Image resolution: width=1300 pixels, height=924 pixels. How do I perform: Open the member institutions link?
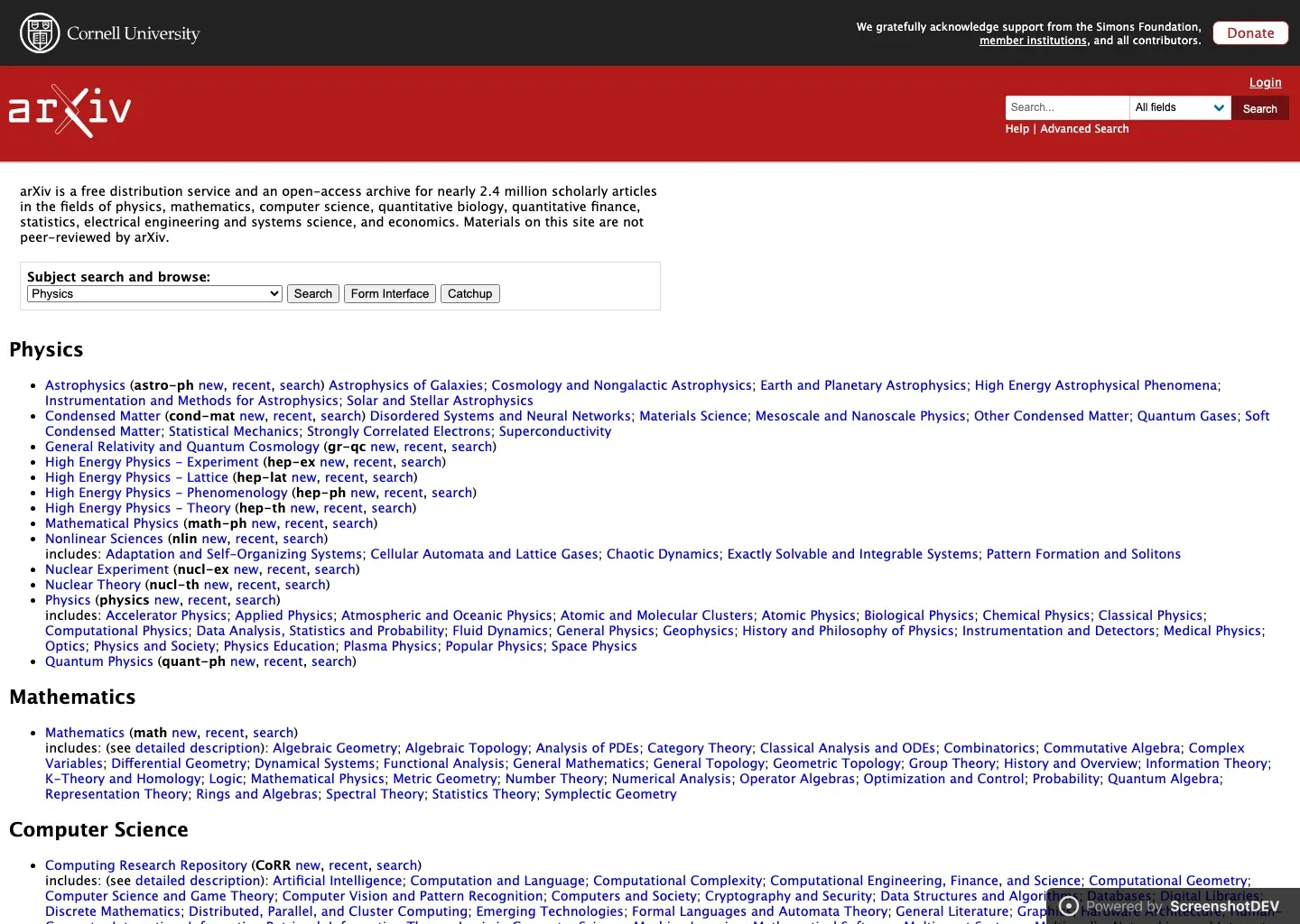click(x=1033, y=41)
